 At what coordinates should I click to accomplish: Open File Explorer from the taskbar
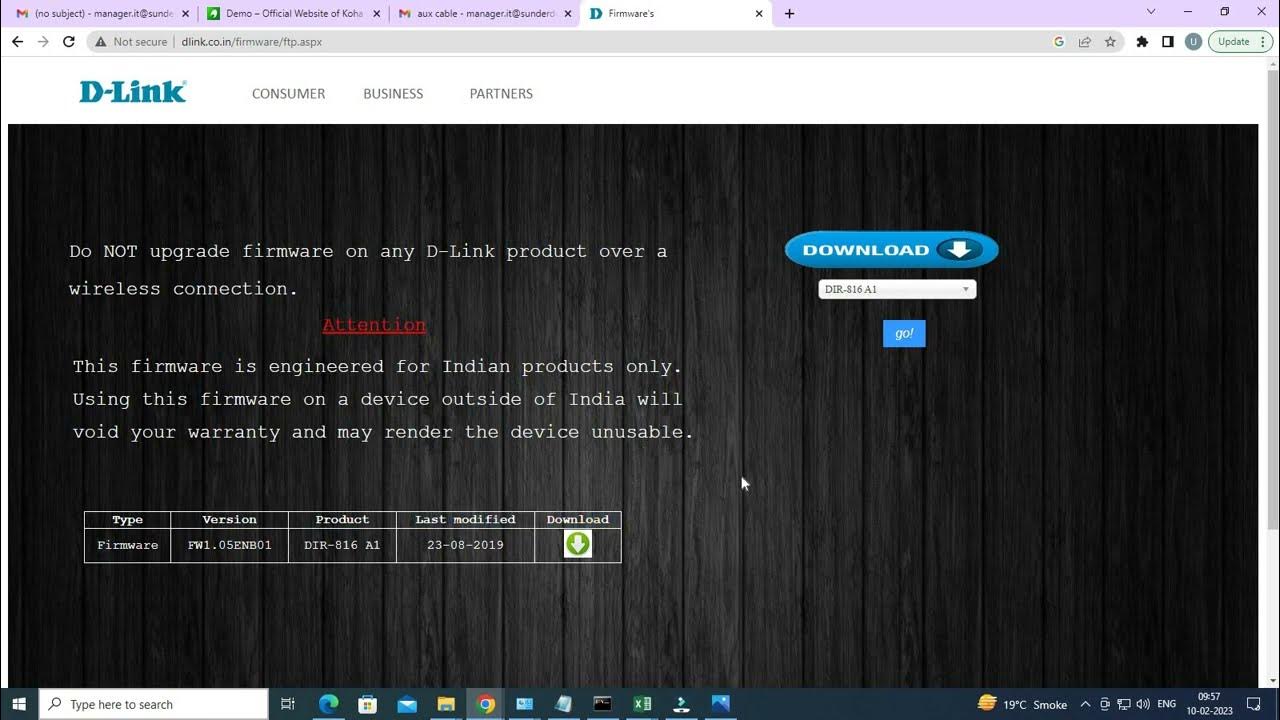click(x=446, y=704)
